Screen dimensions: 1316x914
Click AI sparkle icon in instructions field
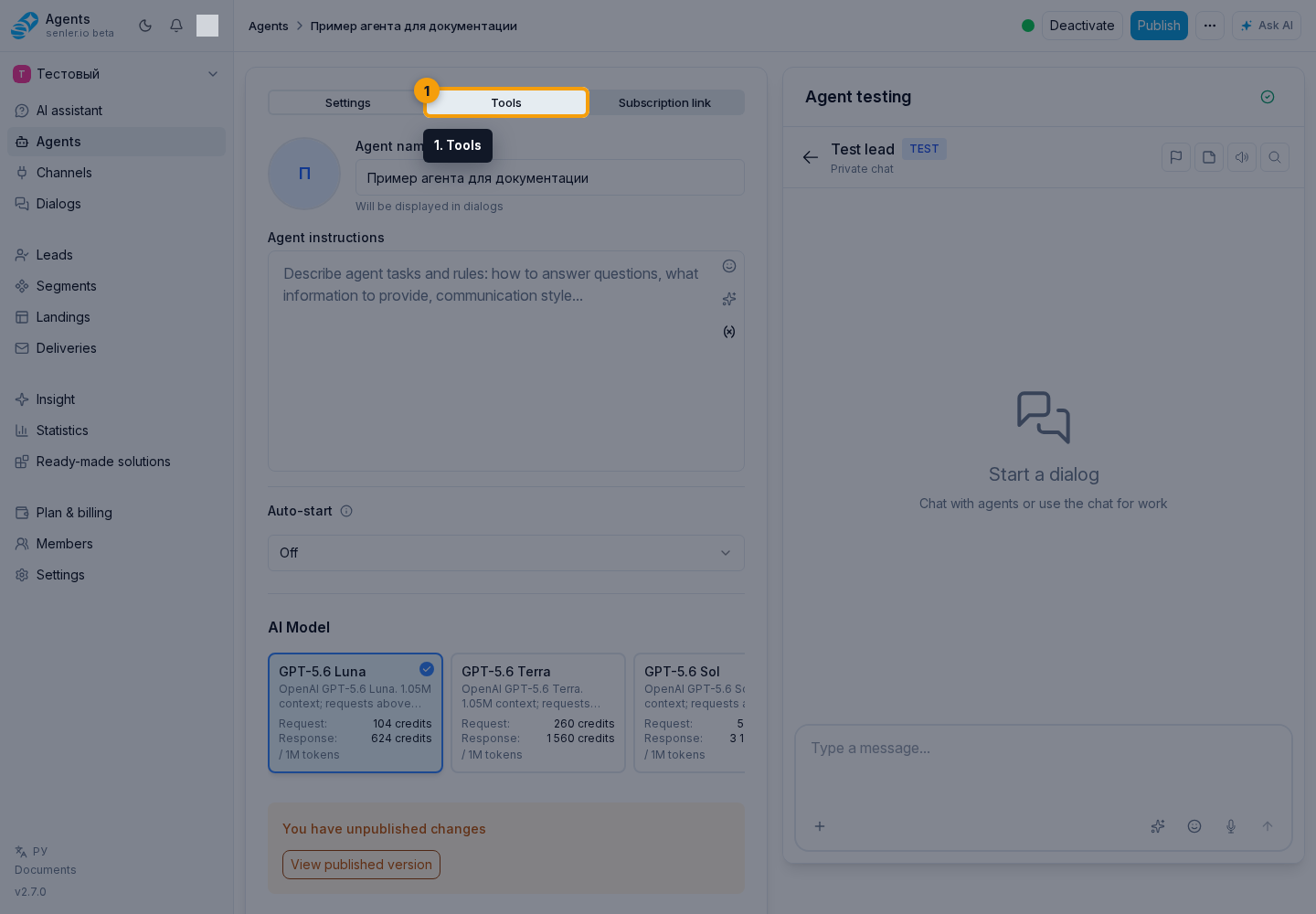(729, 299)
